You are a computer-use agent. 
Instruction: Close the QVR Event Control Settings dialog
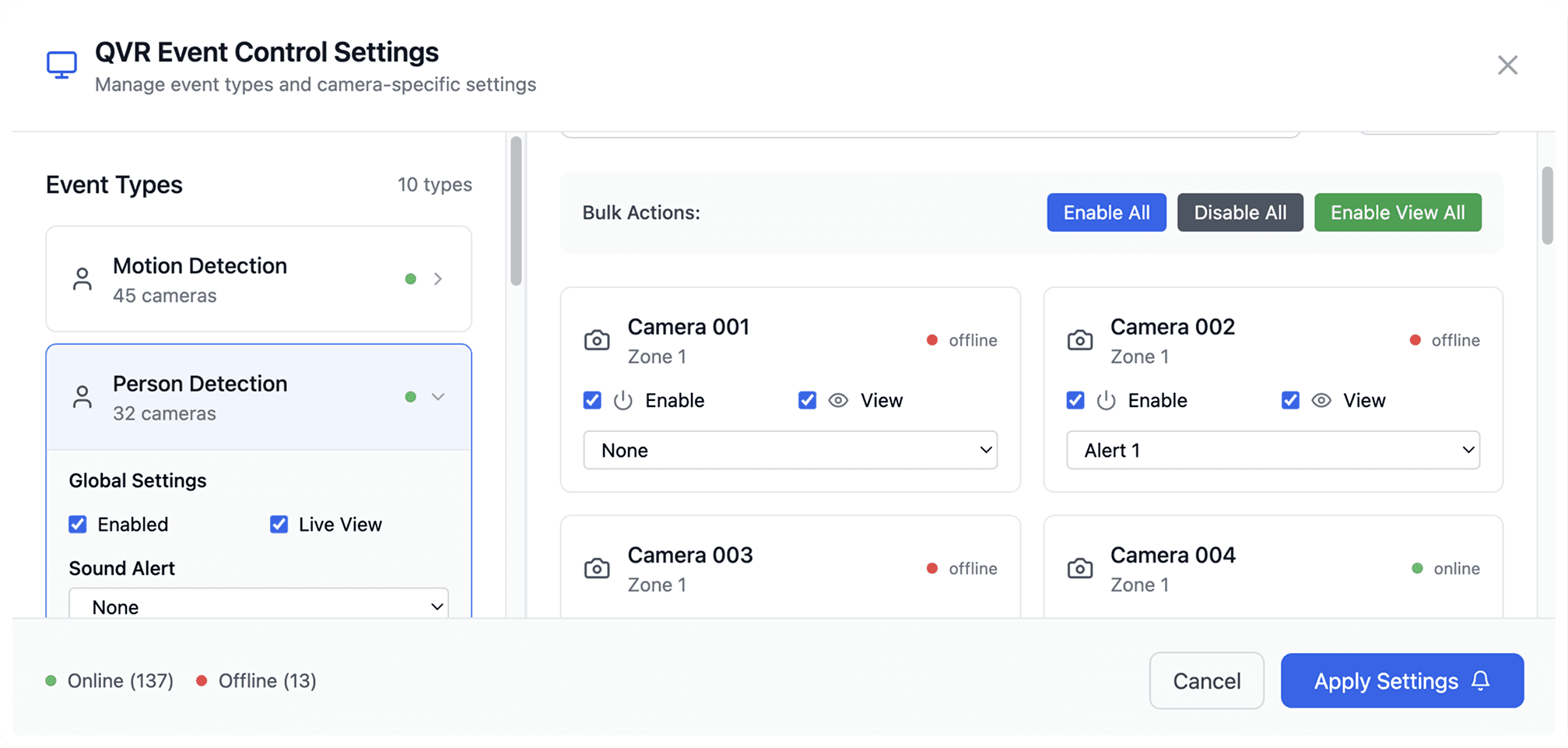pyautogui.click(x=1507, y=65)
